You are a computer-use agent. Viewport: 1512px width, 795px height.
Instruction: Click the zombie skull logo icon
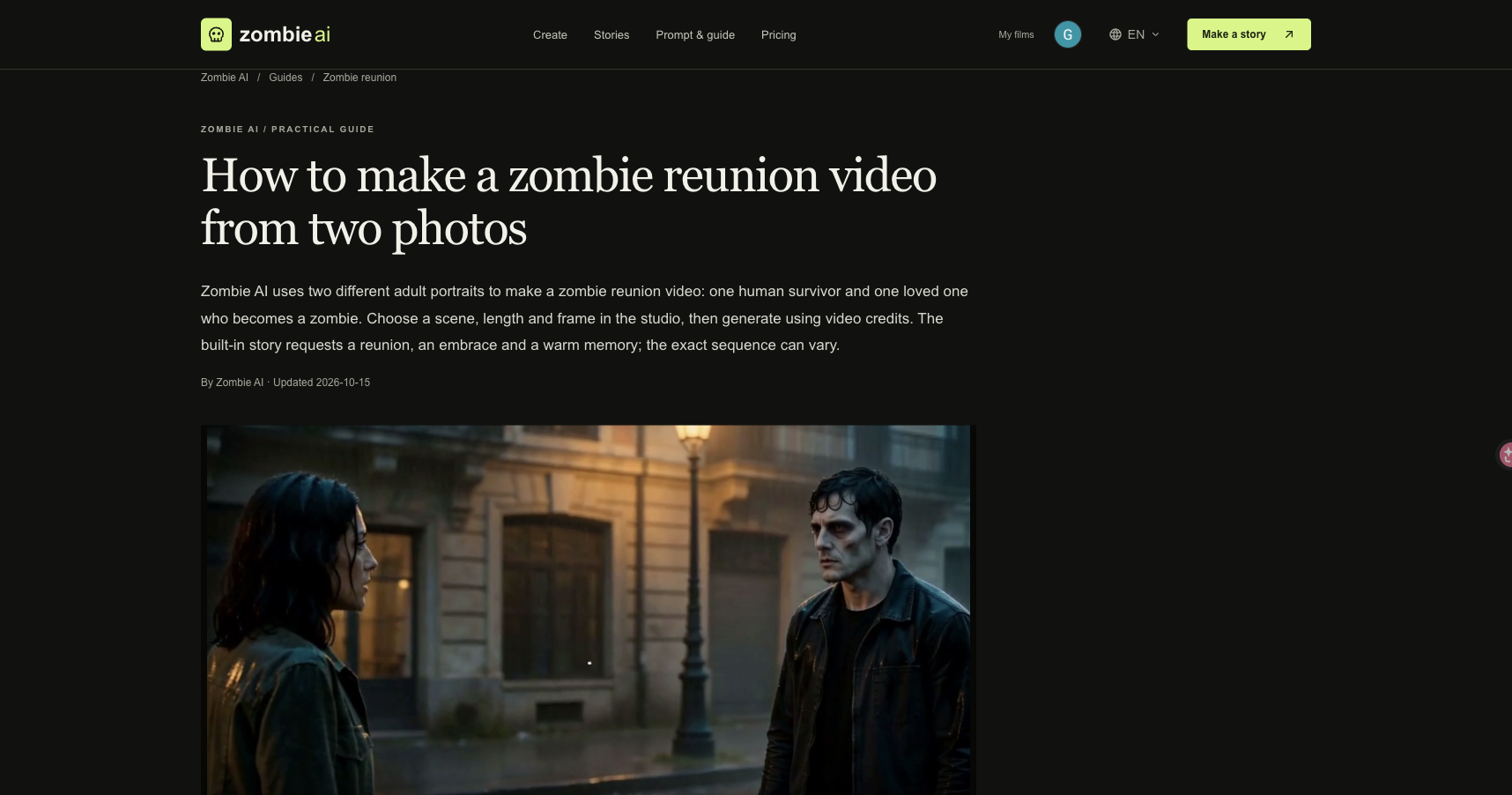(216, 34)
